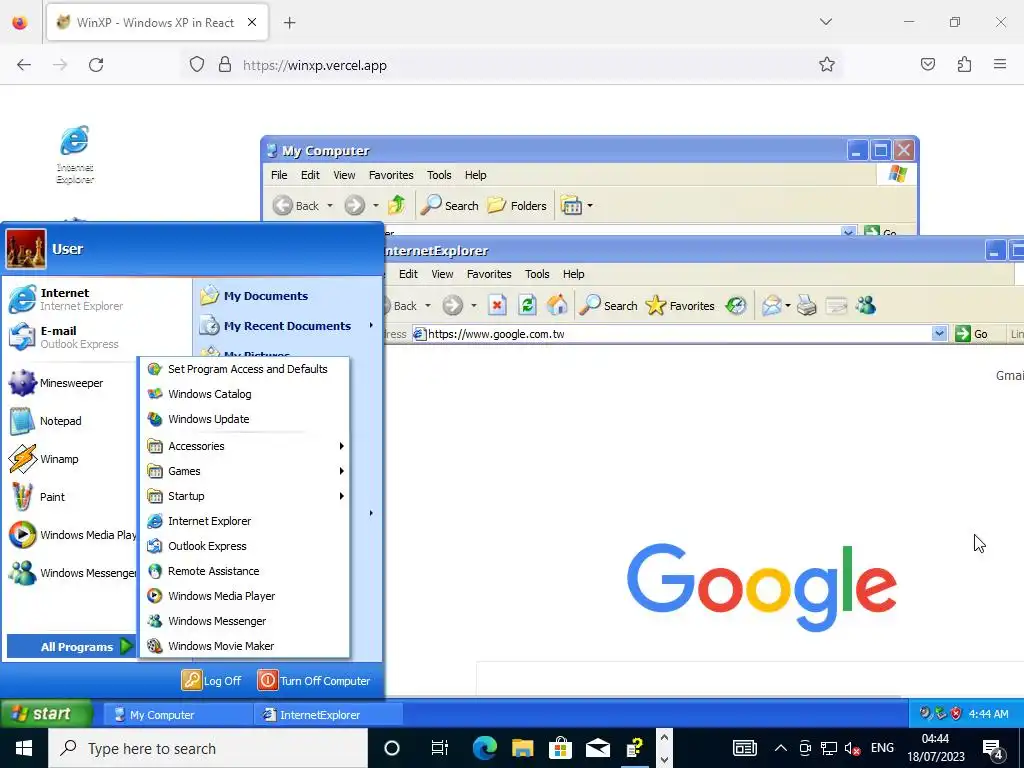Image resolution: width=1024 pixels, height=768 pixels.
Task: Click the Mail icon in InternetExplorer toolbar
Action: [x=771, y=305]
